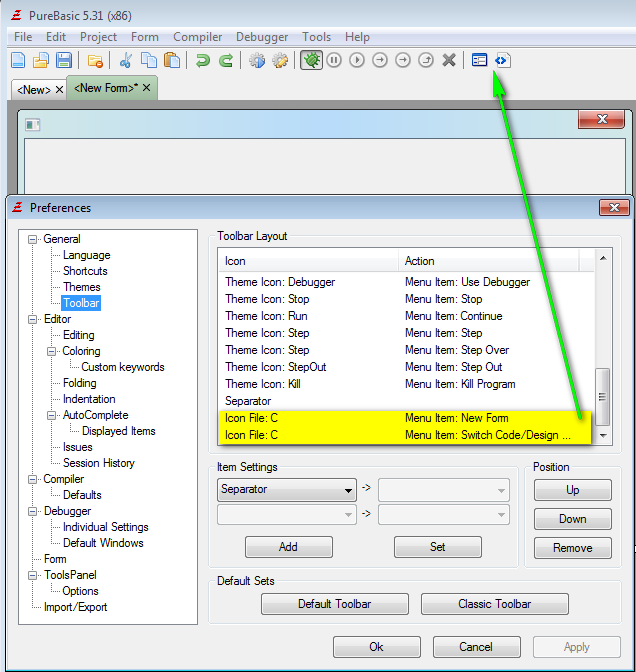The image size is (636, 672).
Task: Select row 'Menu Item: New Form'
Action: [x=405, y=418]
